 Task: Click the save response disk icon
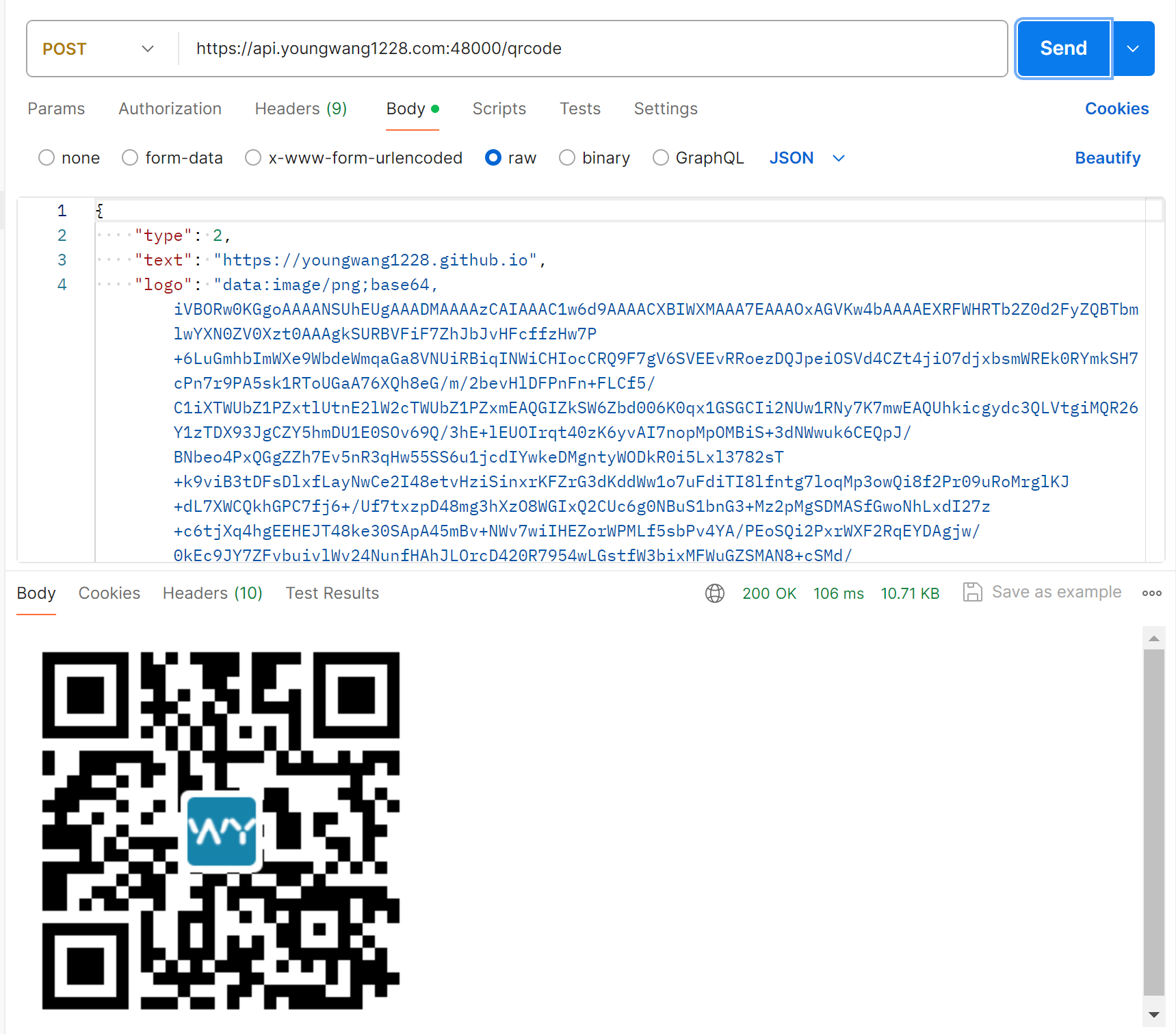coord(972,593)
